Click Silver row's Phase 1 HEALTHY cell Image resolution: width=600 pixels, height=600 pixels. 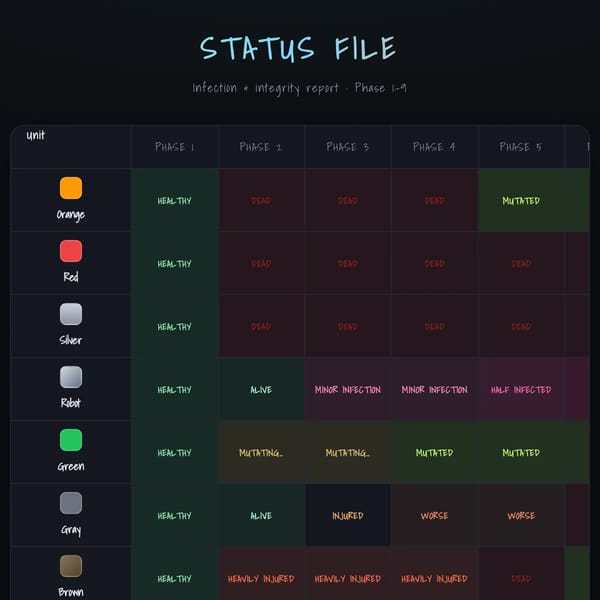[175, 326]
